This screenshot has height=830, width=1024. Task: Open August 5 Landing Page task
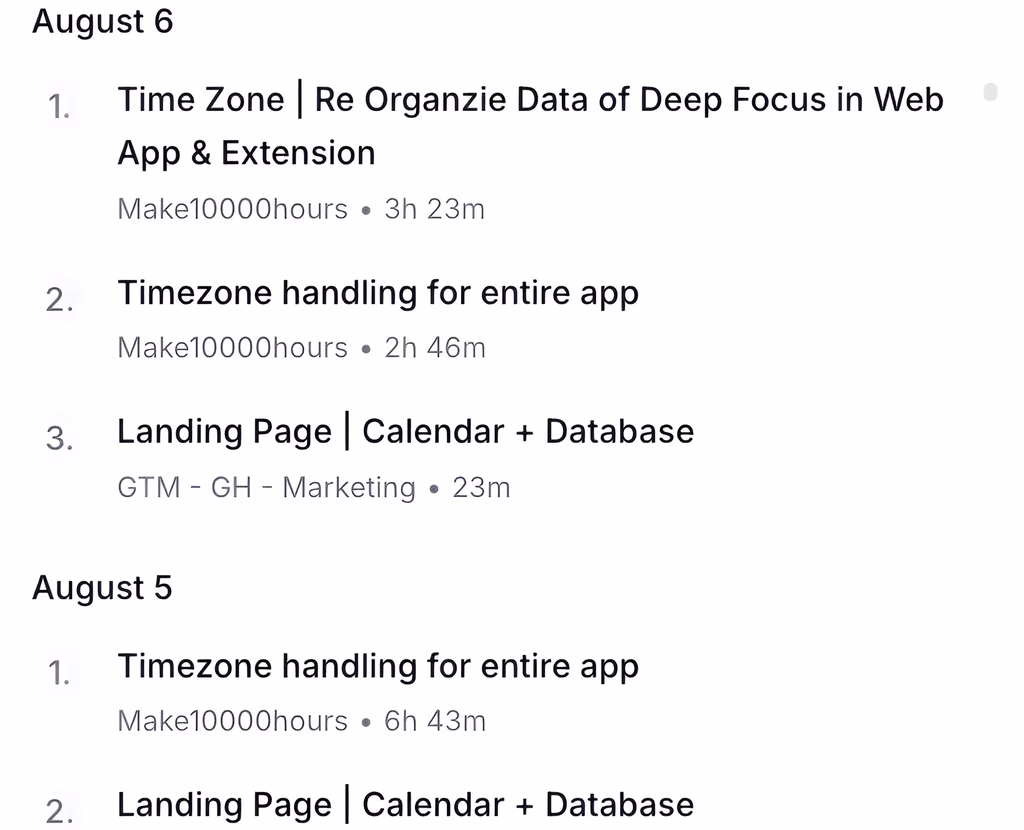[405, 805]
